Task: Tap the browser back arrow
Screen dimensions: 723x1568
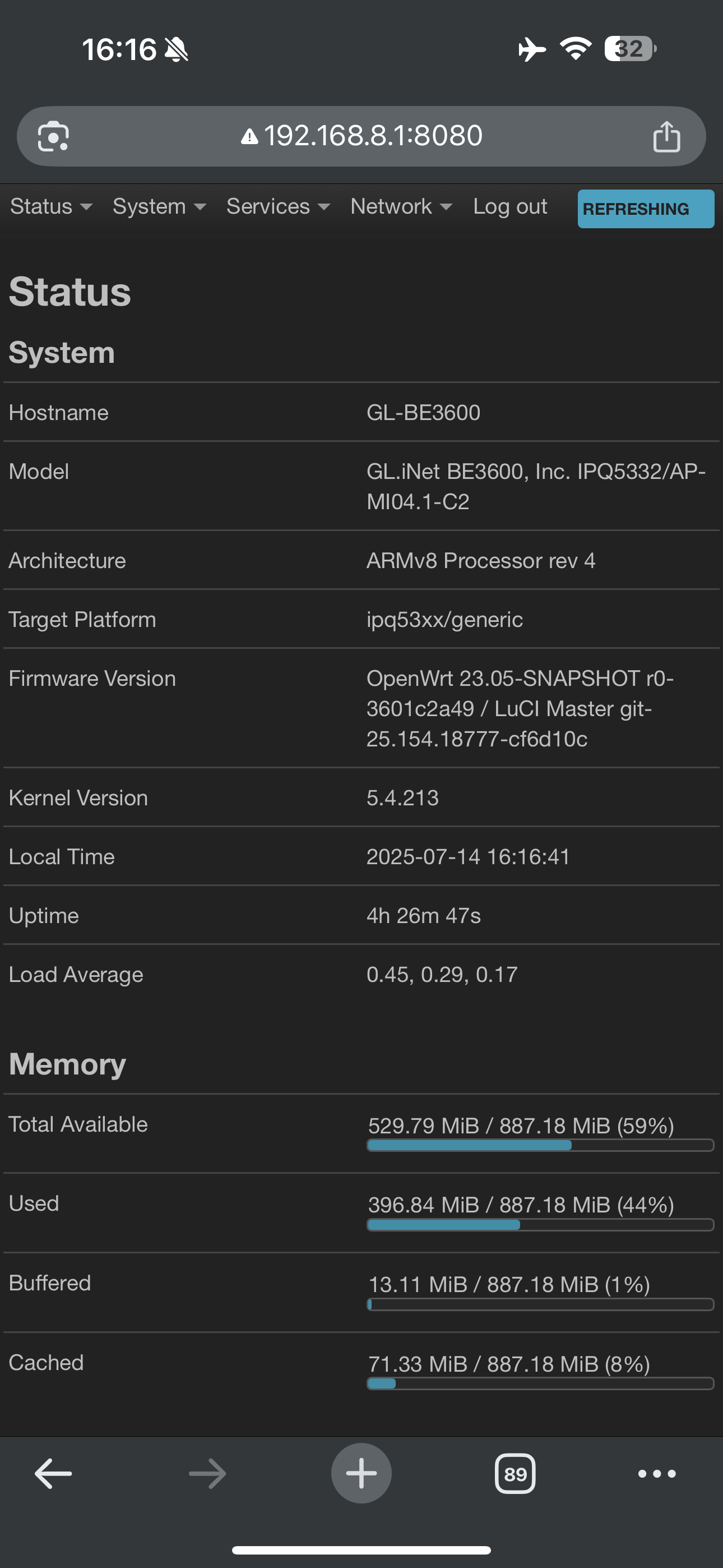Action: click(x=54, y=1474)
